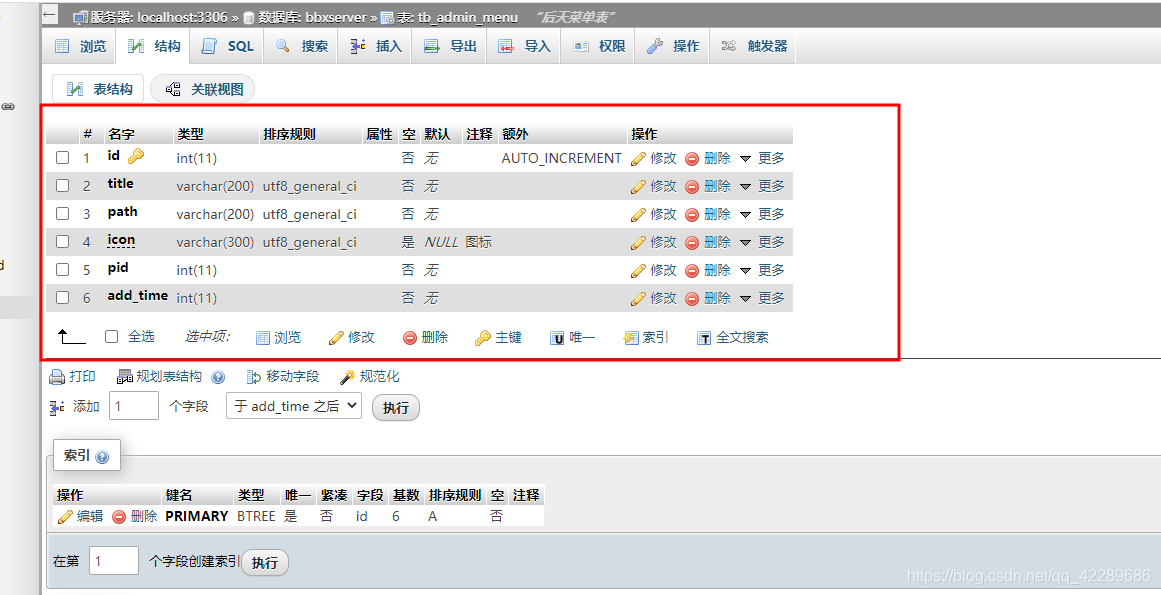This screenshot has width=1161, height=595.
Task: Open the 搜索 tab
Action: (301, 46)
